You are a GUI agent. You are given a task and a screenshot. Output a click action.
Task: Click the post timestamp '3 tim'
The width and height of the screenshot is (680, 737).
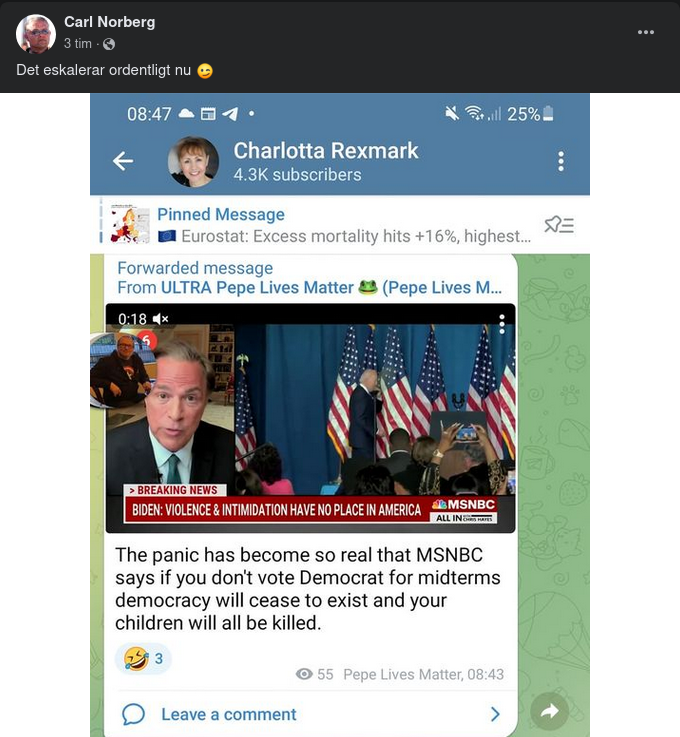(78, 44)
